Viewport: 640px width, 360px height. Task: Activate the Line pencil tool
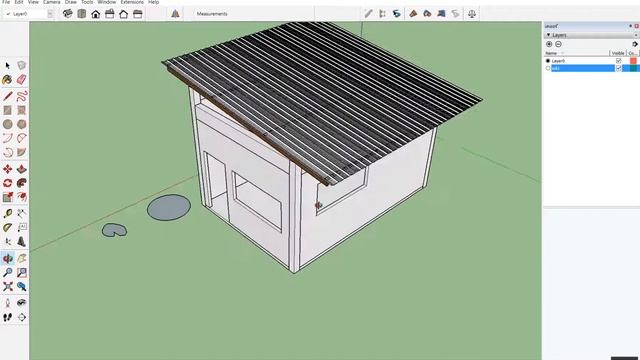point(7,96)
